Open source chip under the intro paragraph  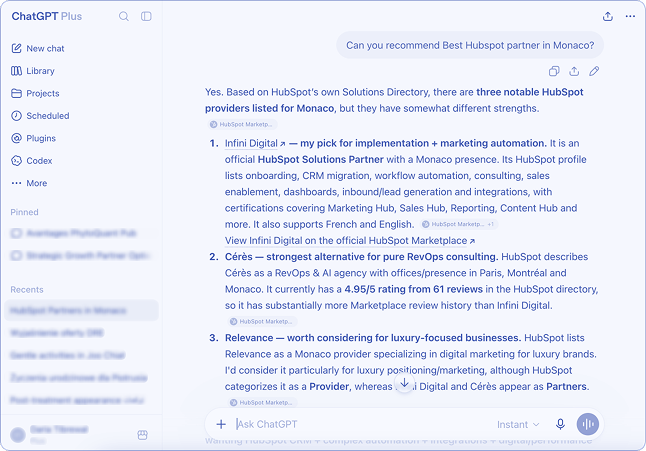(x=243, y=124)
